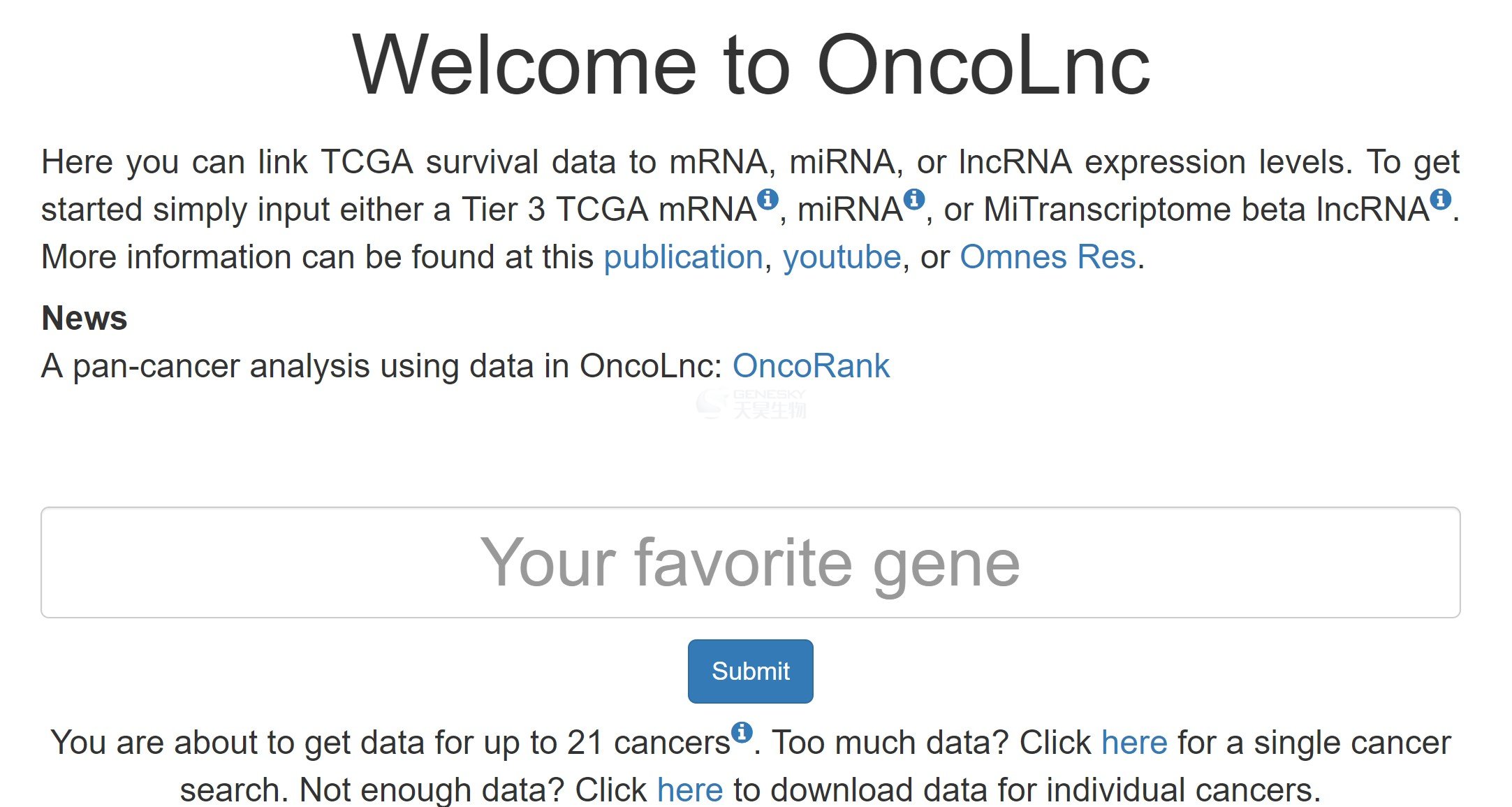1512x807 pixels.
Task: Open the OncoRank pan-cancer analysis link
Action: click(812, 365)
